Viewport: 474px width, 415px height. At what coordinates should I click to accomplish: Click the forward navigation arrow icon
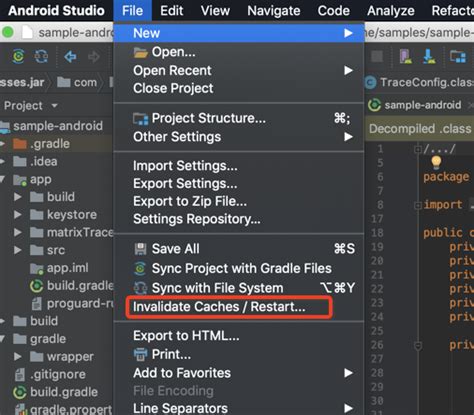pos(94,57)
